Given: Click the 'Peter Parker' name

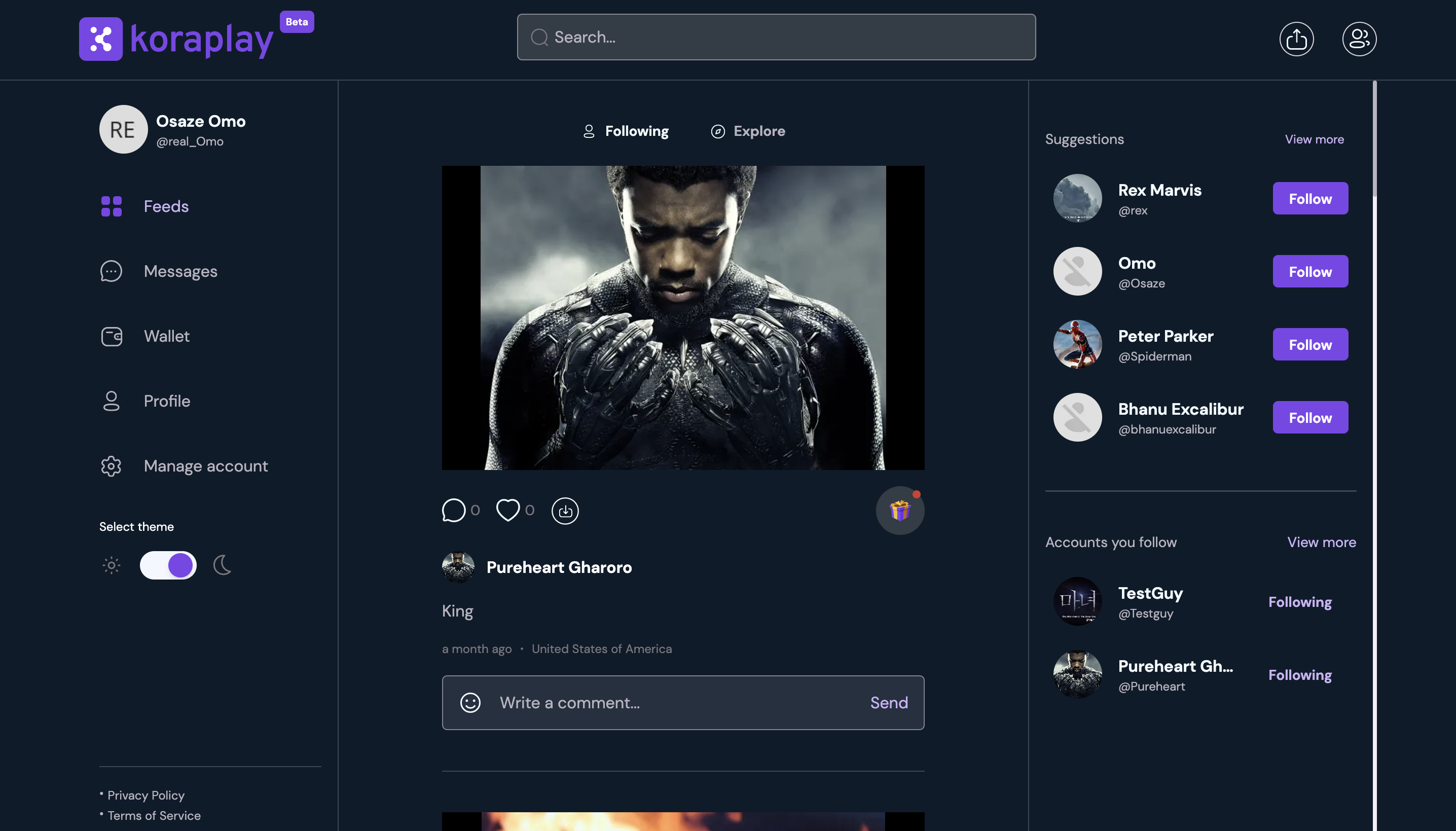Looking at the screenshot, I should (1165, 336).
